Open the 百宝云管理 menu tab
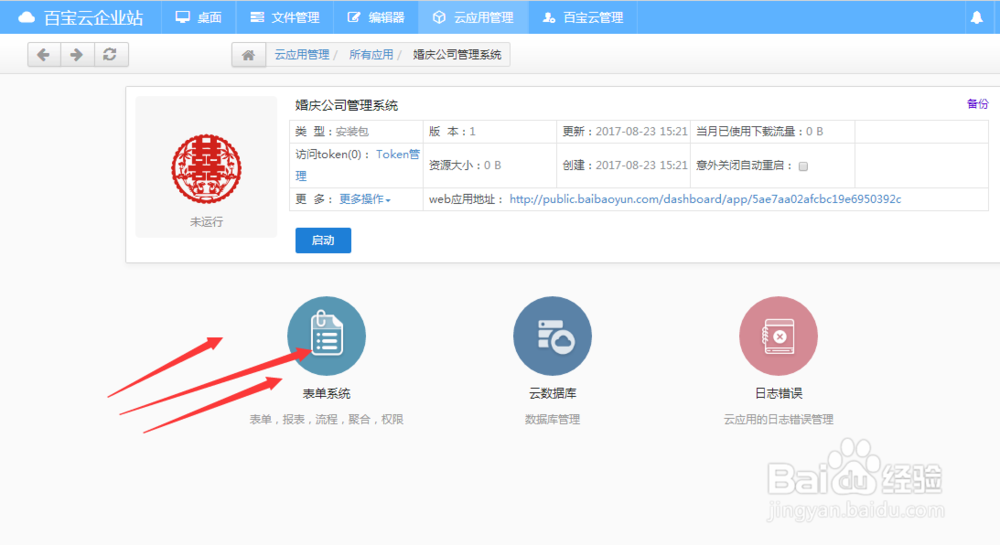This screenshot has width=1000, height=545. pyautogui.click(x=583, y=17)
